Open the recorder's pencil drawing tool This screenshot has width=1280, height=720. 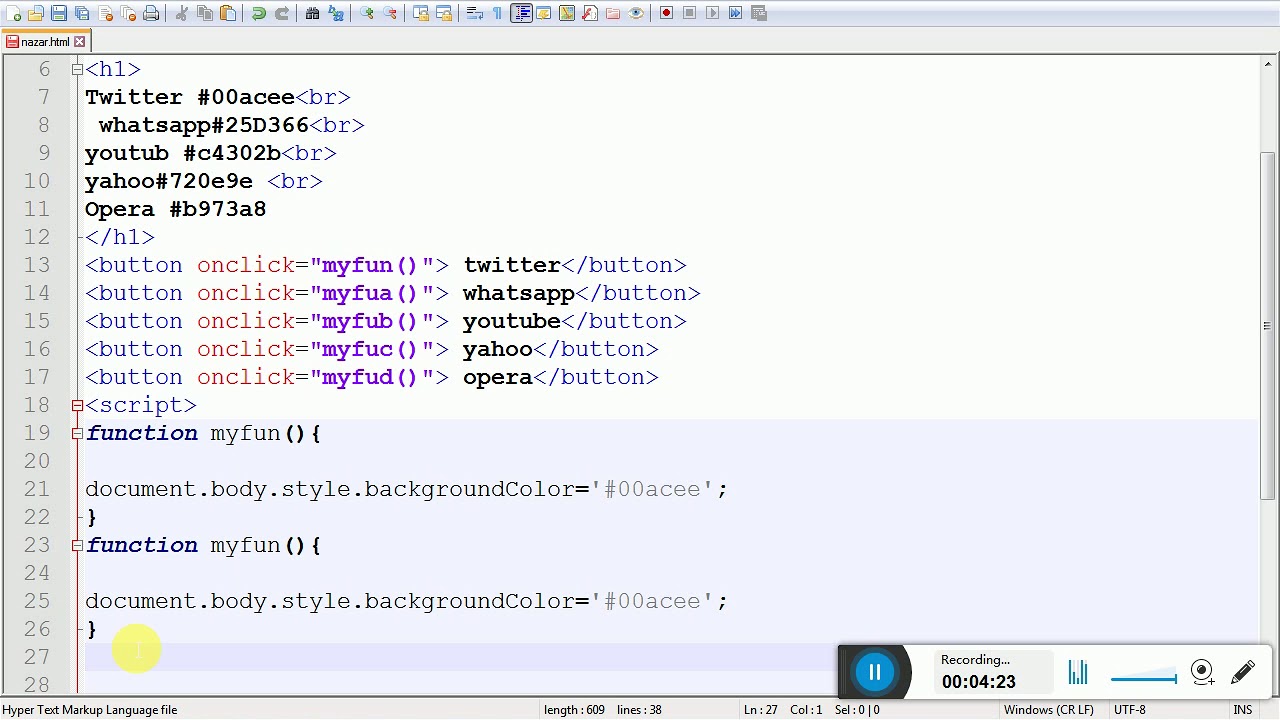[1243, 672]
